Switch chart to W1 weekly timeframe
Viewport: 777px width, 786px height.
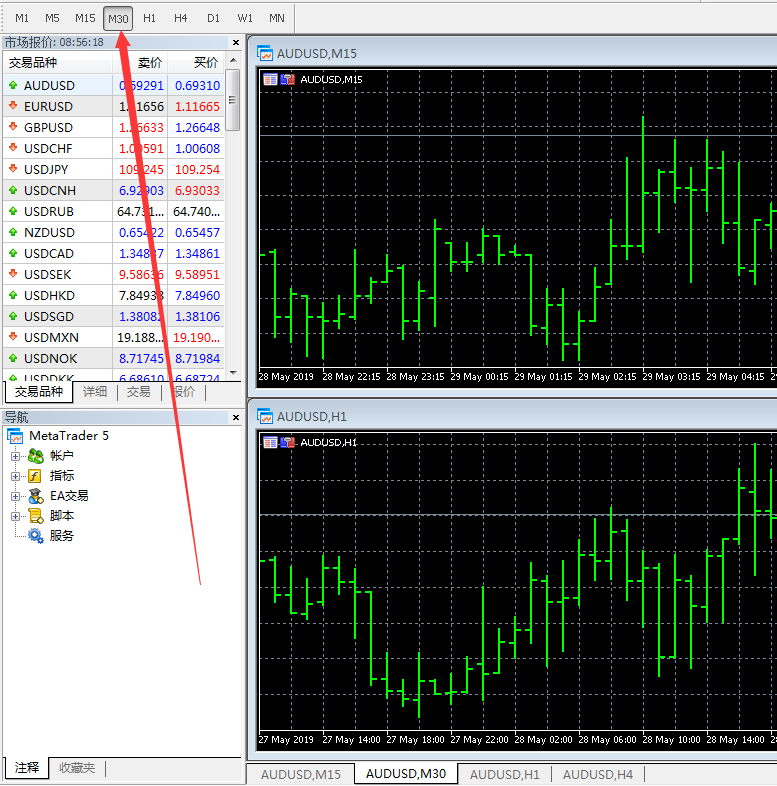click(x=245, y=19)
